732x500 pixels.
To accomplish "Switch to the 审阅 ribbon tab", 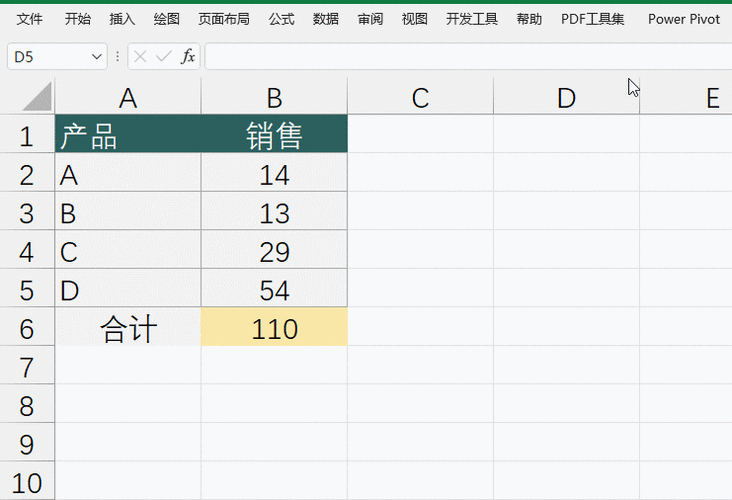I will pyautogui.click(x=370, y=19).
